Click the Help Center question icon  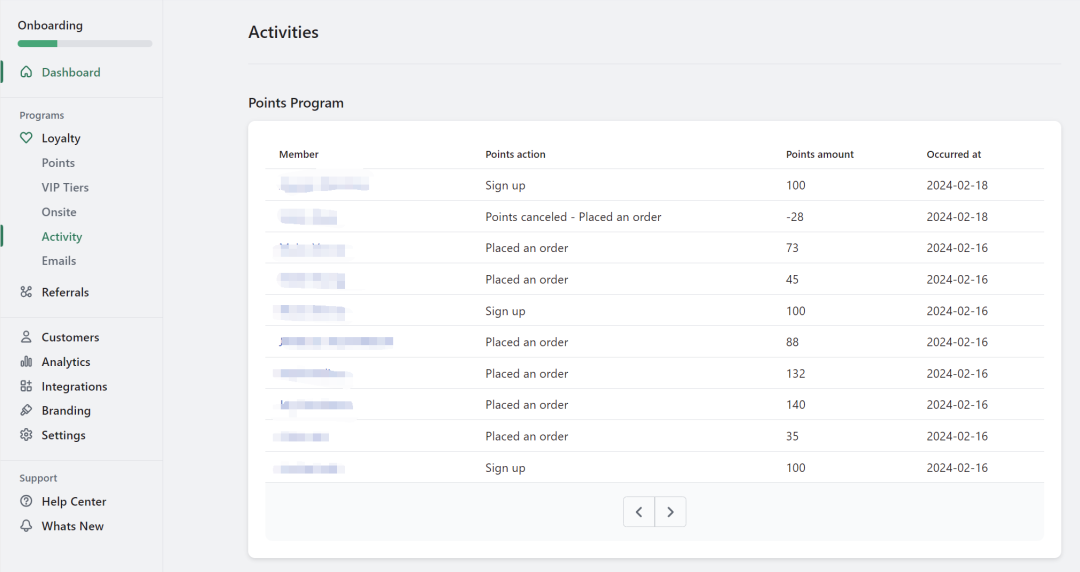point(26,501)
